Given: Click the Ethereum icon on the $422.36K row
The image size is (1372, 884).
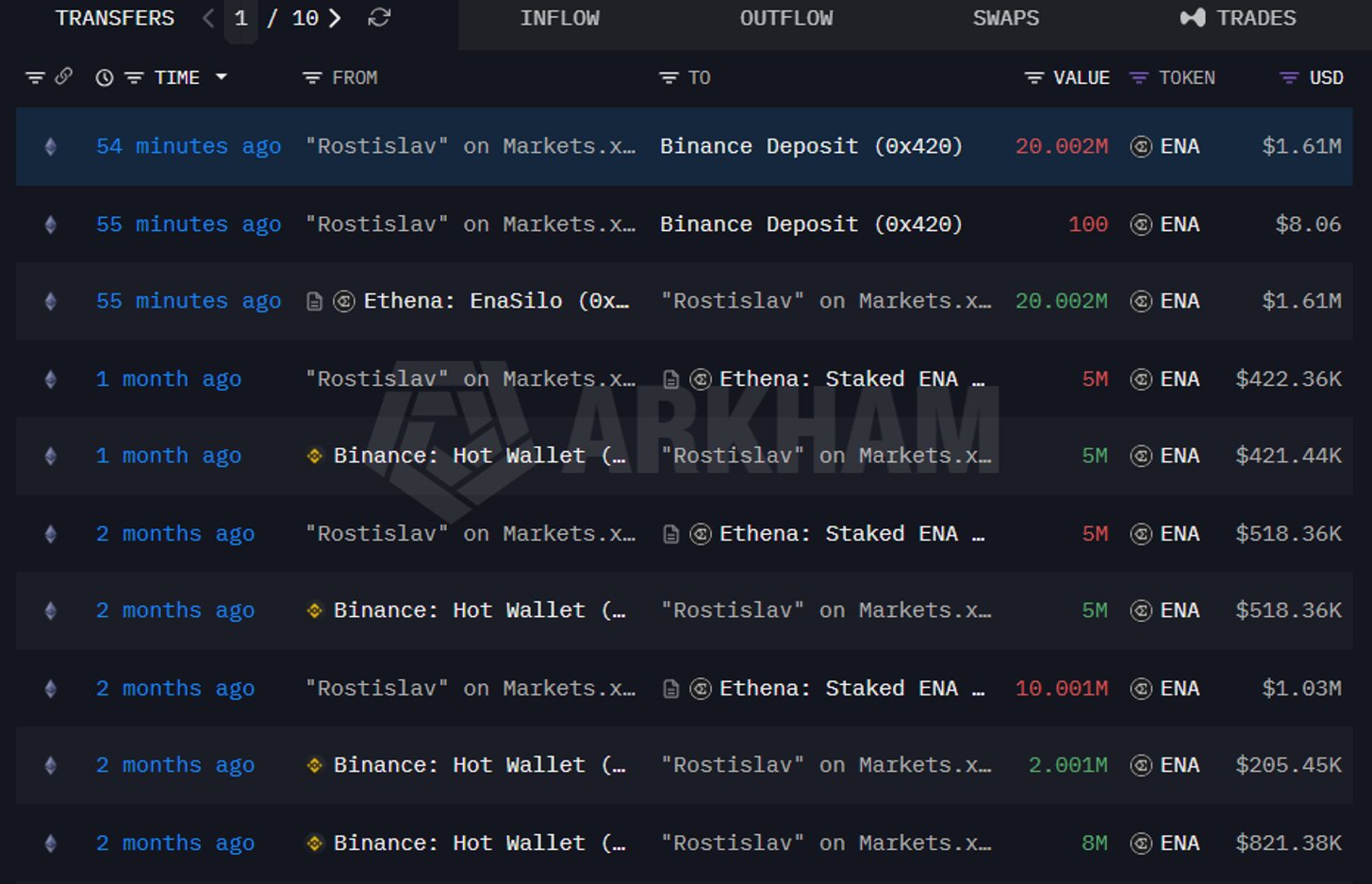Looking at the screenshot, I should [x=51, y=379].
